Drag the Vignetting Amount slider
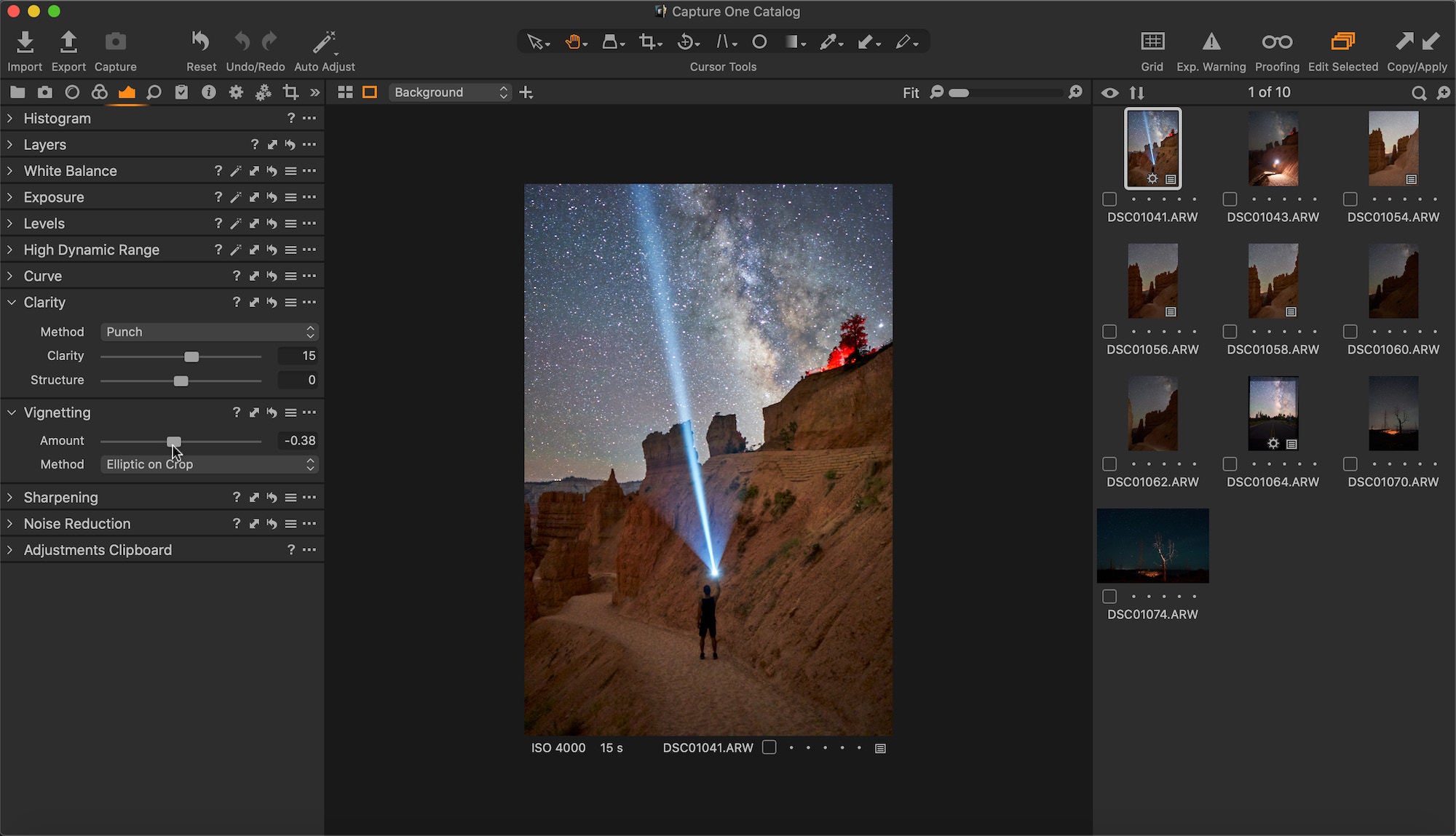Viewport: 1456px width, 836px height. pos(175,440)
